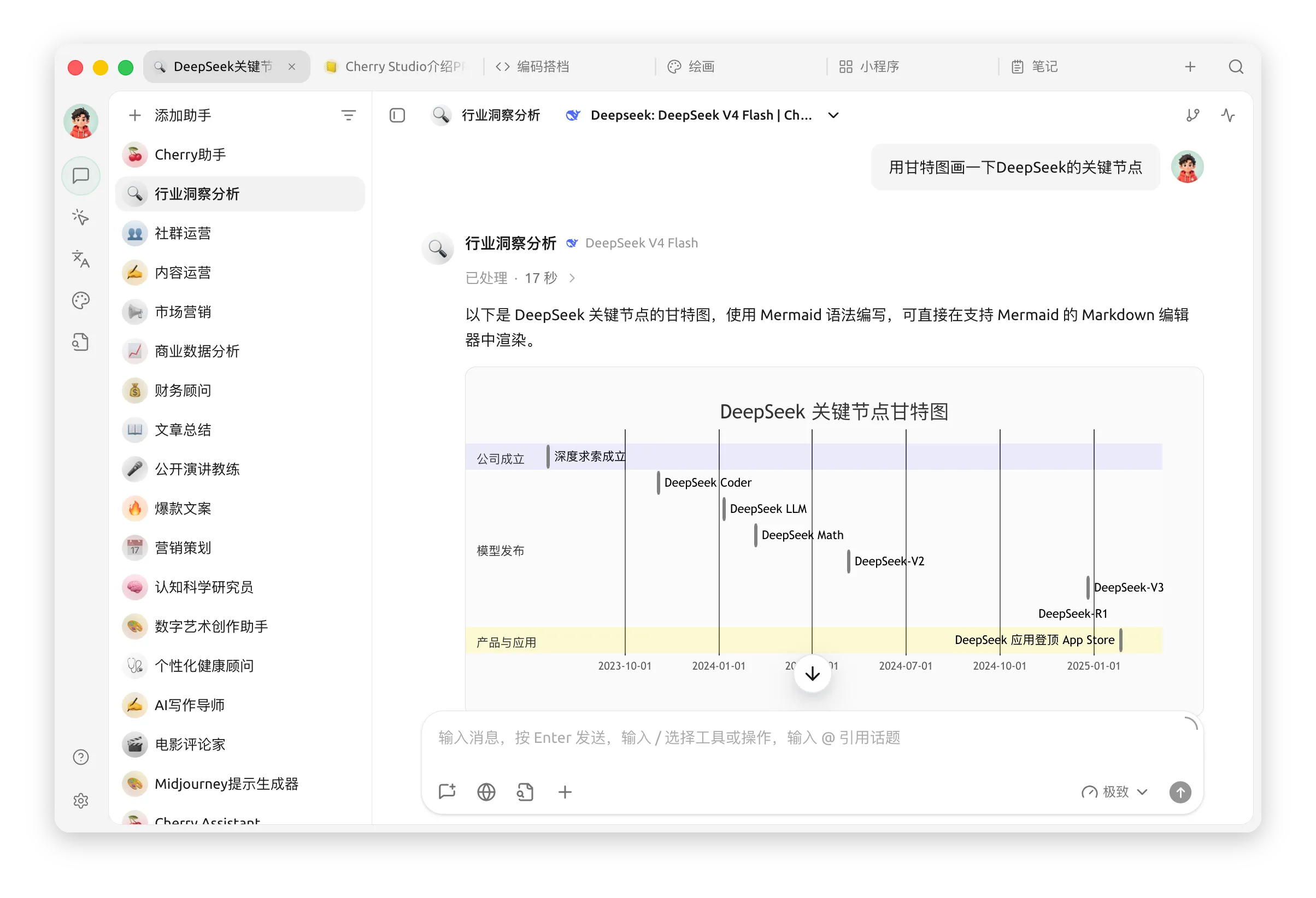
Task: Open the painting palette icon in sidebar
Action: 81,300
